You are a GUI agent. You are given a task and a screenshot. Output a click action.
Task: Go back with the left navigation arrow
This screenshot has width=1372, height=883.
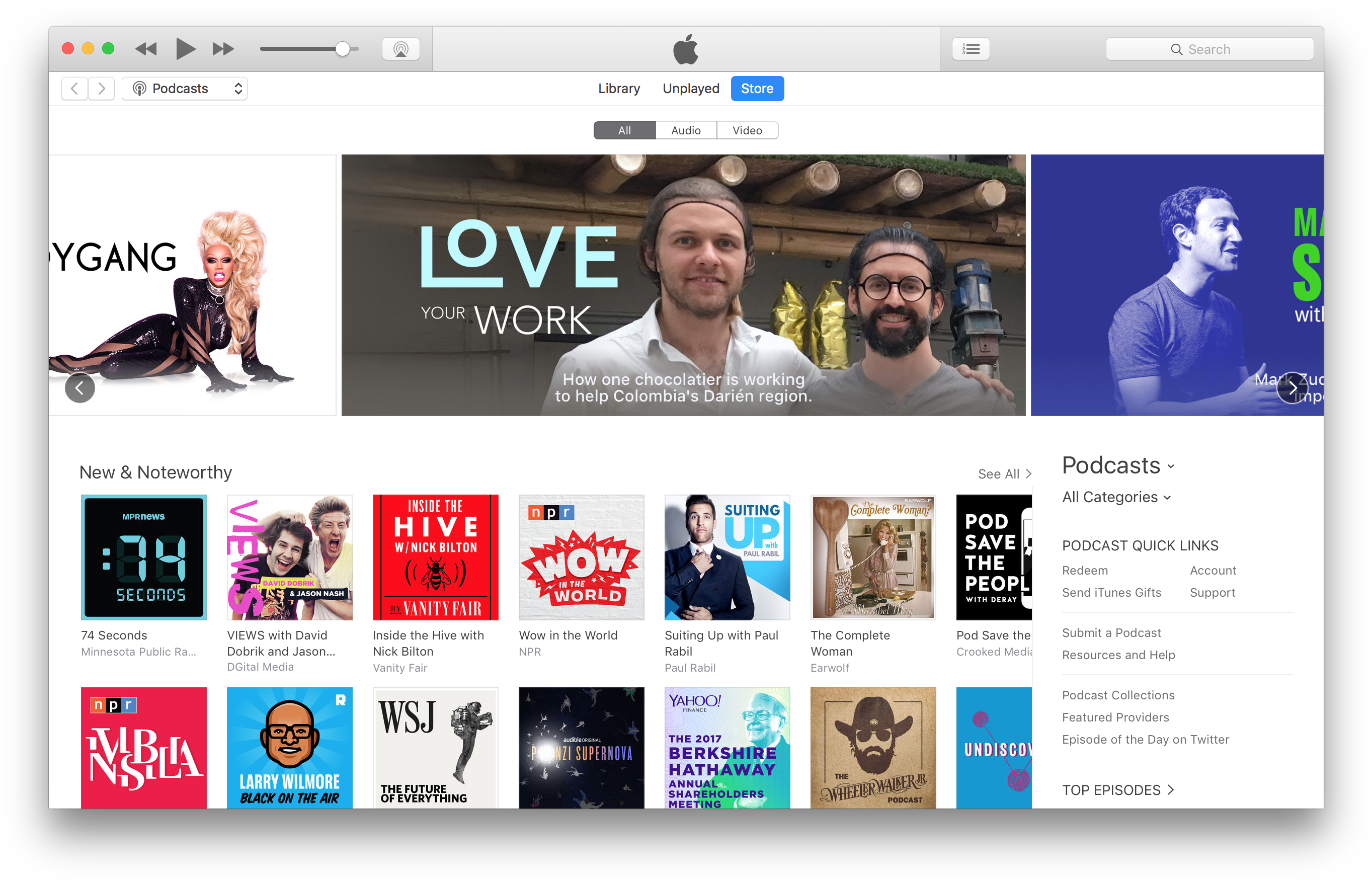[x=74, y=89]
